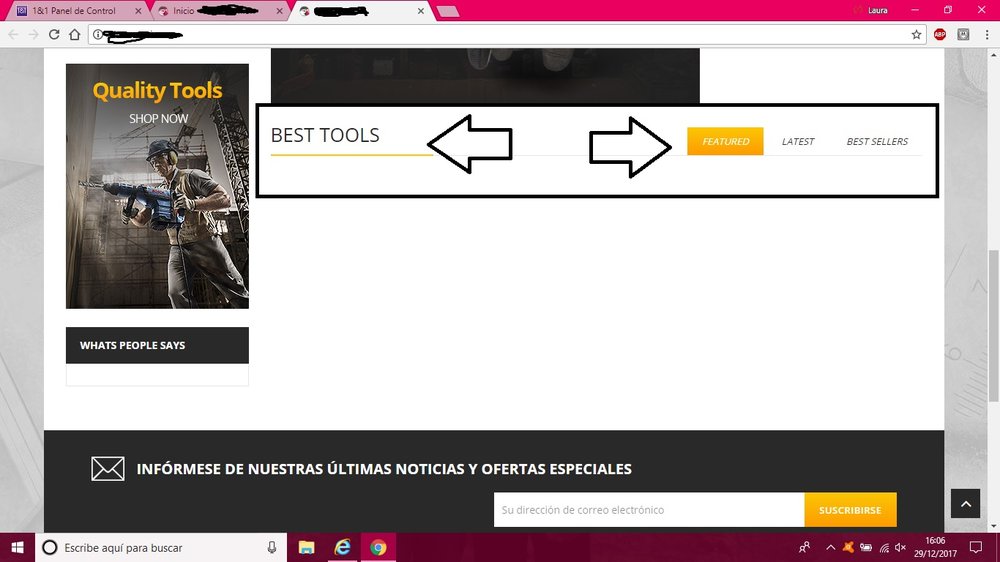Select the LATEST product tab
Screen dimensions: 1000x562
pyautogui.click(x=798, y=142)
